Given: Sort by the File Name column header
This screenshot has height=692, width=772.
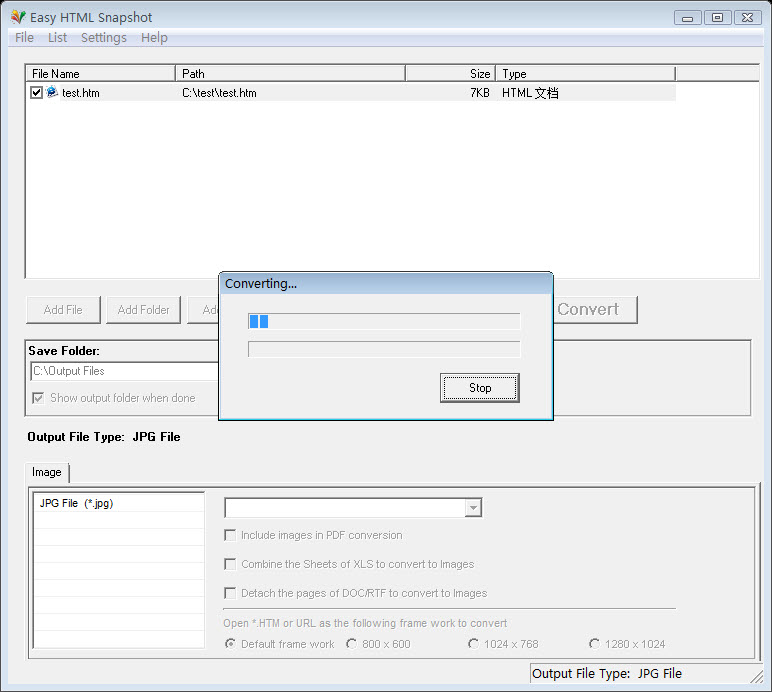Looking at the screenshot, I should (x=100, y=74).
